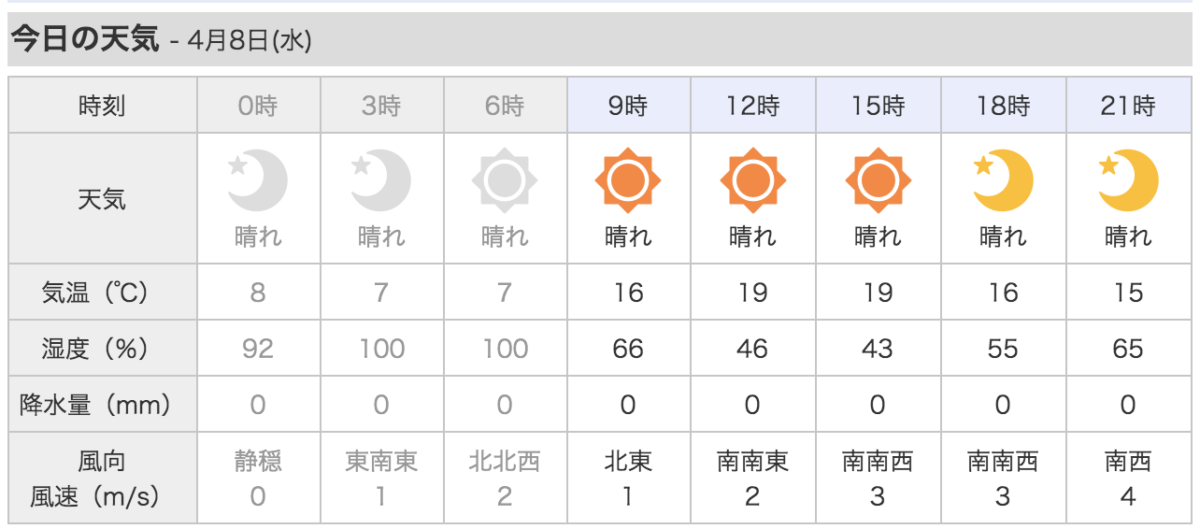The width and height of the screenshot is (1200, 529).
Task: Select the 21時 column header
Action: [1128, 105]
